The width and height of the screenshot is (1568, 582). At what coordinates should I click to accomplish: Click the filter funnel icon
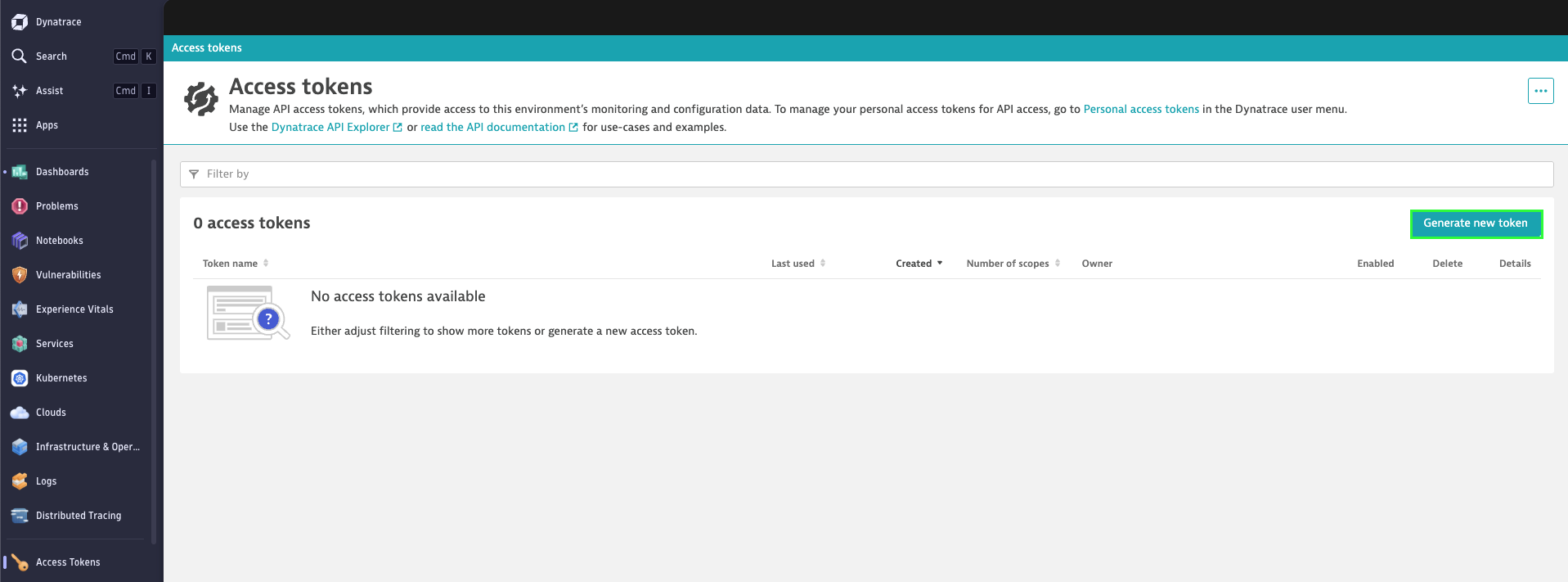(x=194, y=174)
